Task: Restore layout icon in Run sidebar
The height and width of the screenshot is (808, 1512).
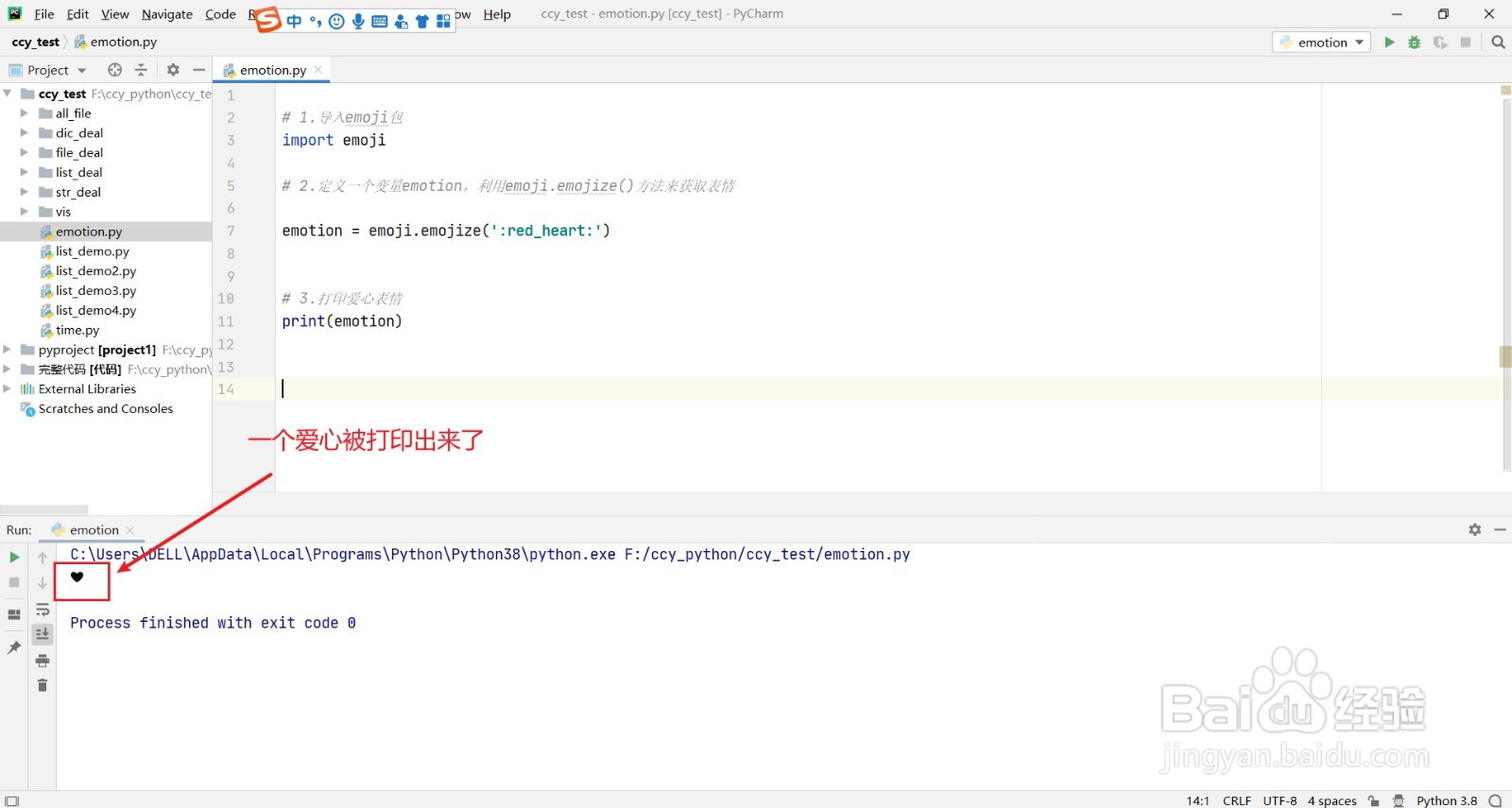Action: point(14,614)
